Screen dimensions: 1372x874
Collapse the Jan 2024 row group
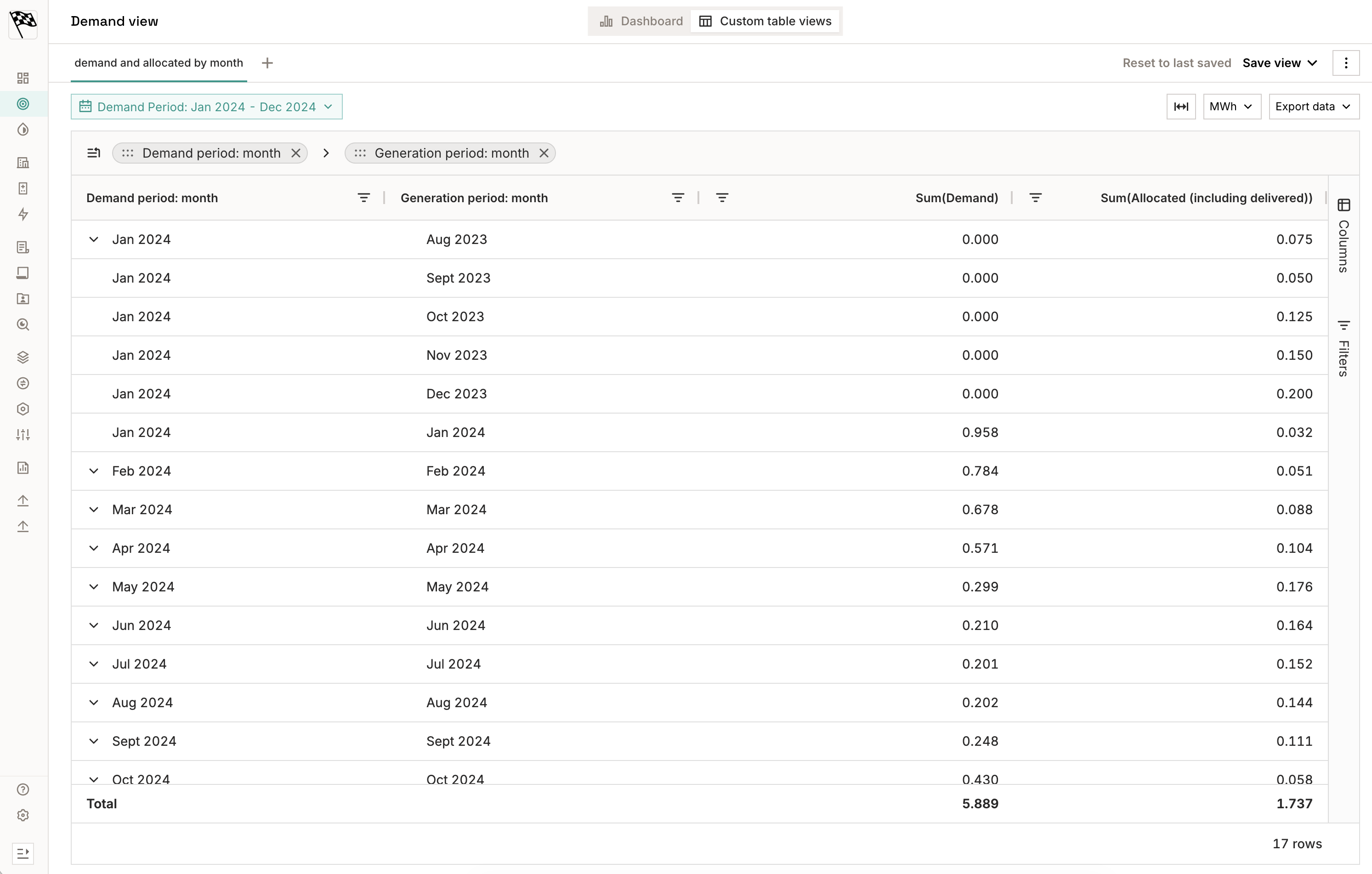point(93,239)
